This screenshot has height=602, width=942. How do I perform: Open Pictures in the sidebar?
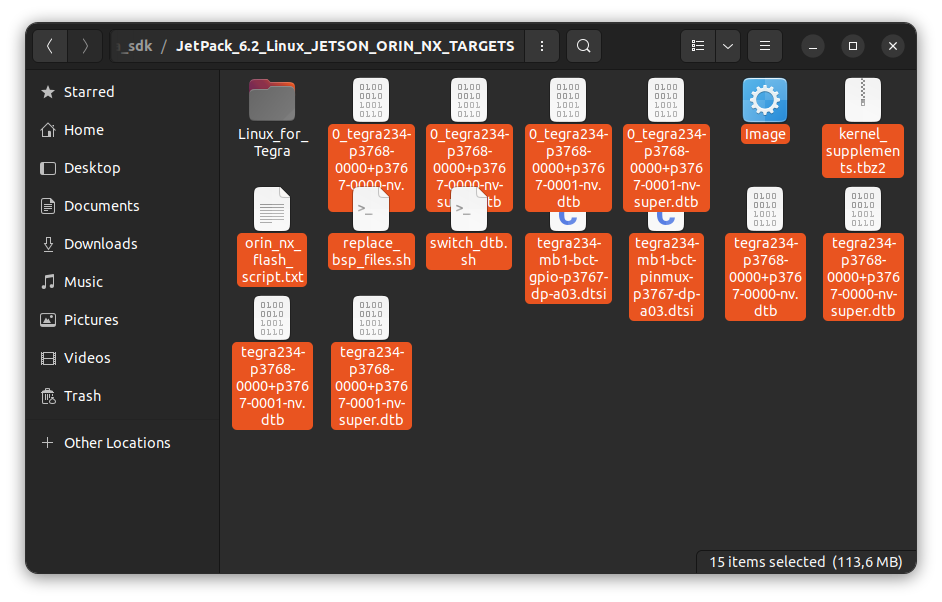pos(123,320)
